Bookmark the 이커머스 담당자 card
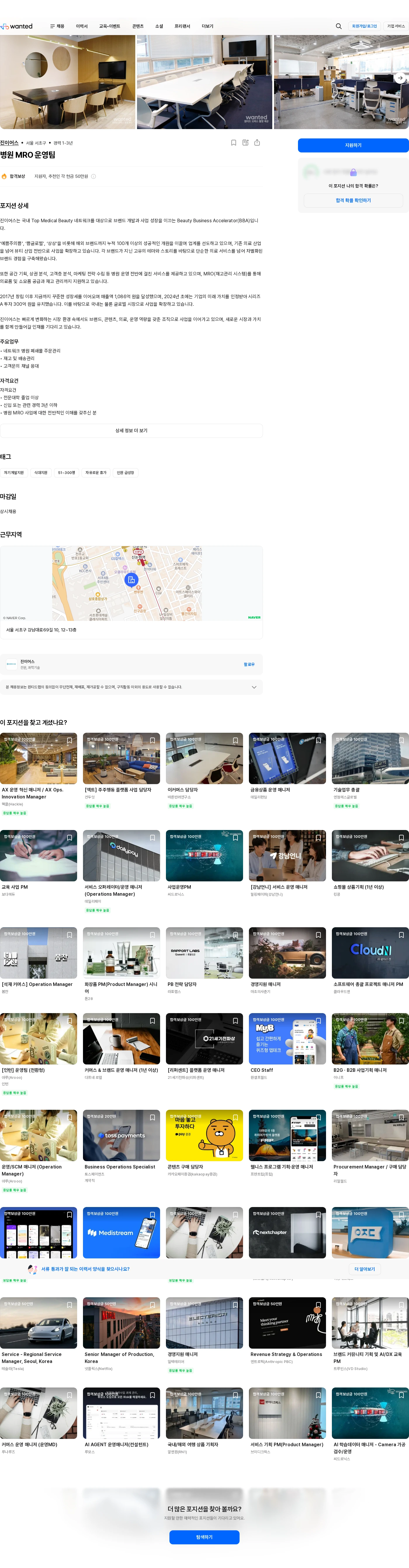The width and height of the screenshot is (409, 1568). [x=235, y=741]
